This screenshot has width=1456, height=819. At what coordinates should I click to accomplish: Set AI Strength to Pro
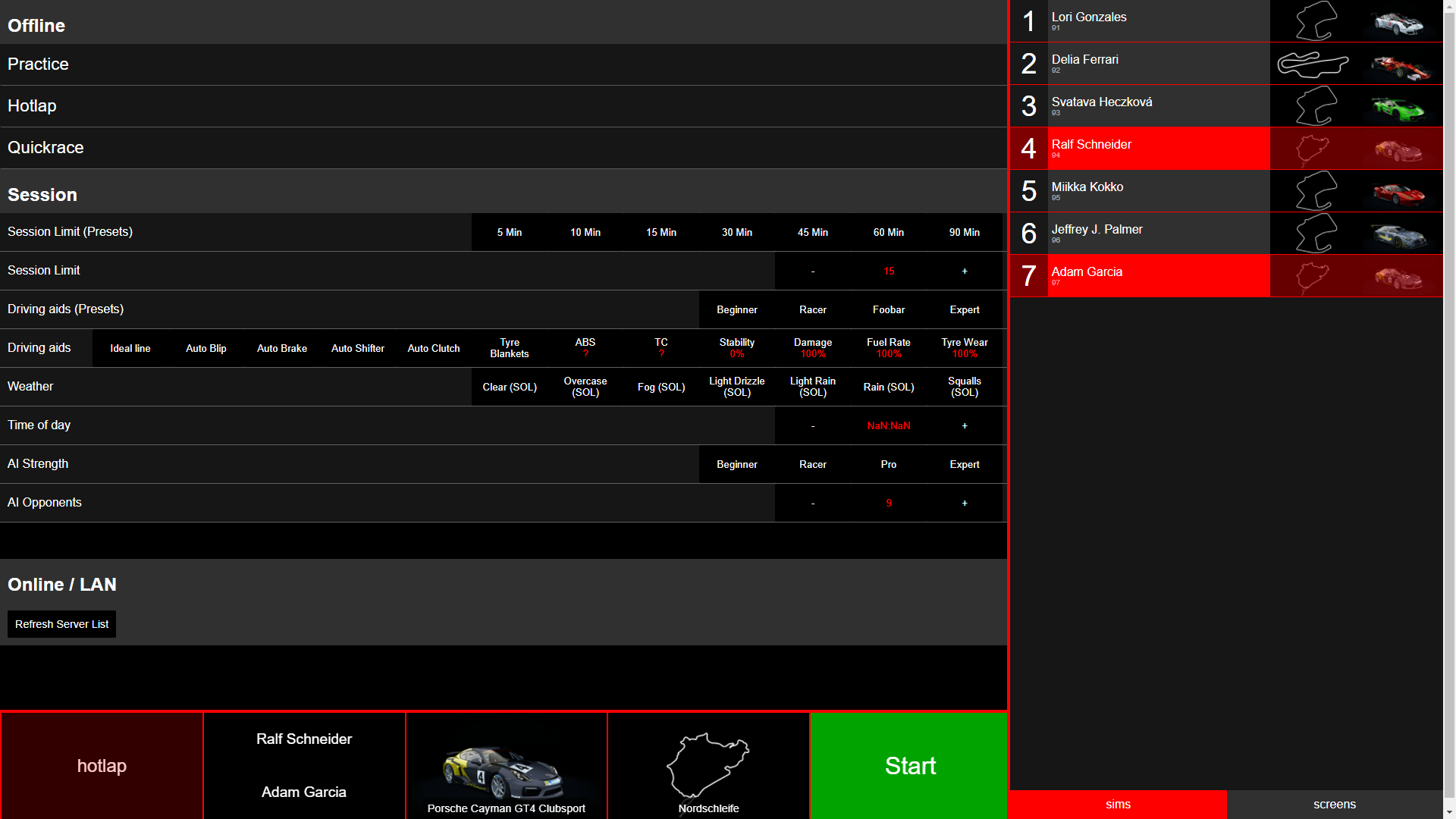pos(888,464)
